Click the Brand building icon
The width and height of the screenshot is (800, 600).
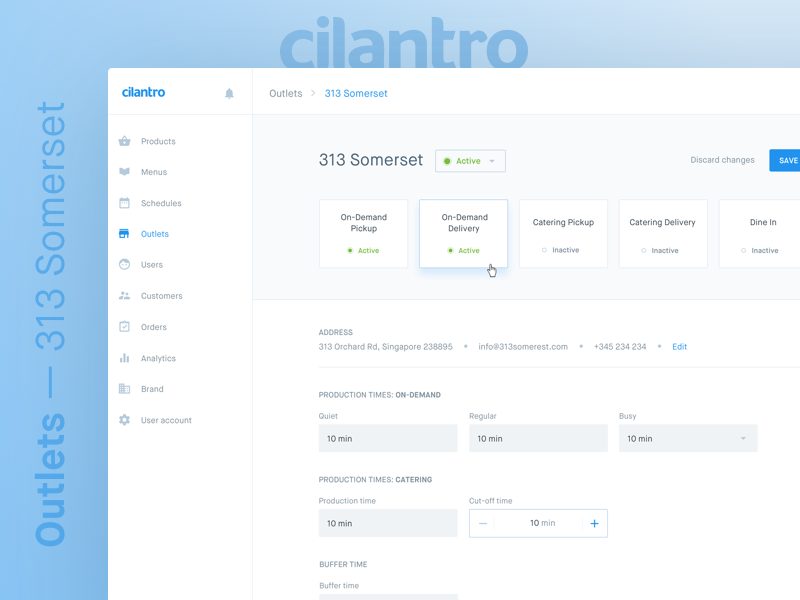(x=124, y=389)
